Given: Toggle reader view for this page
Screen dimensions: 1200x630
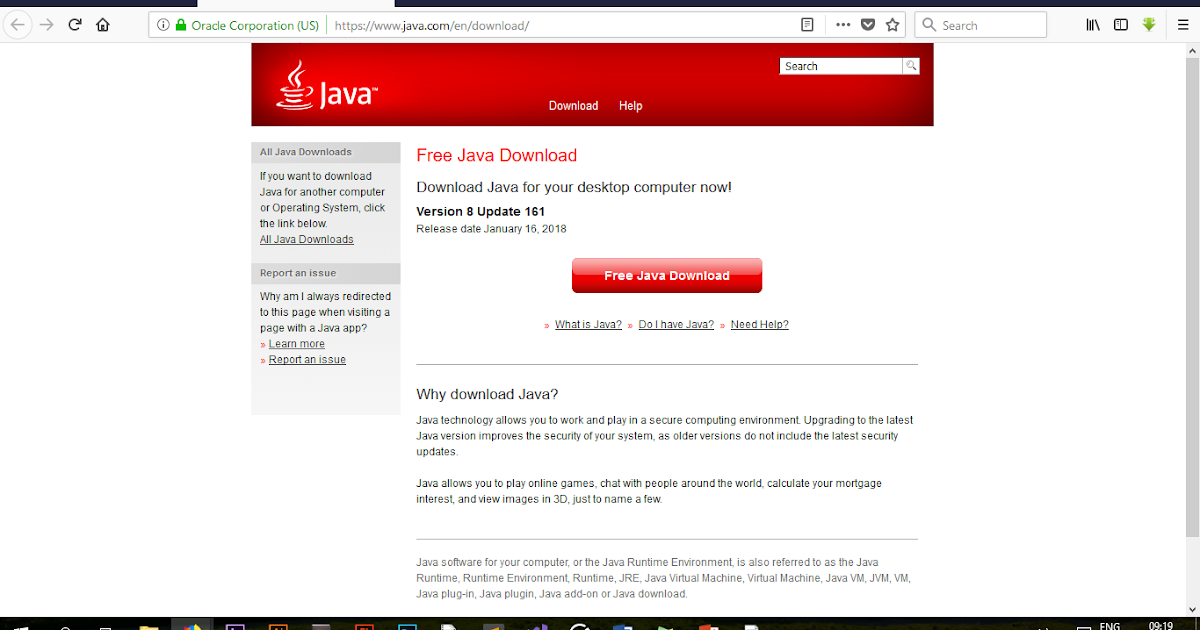Looking at the screenshot, I should (807, 24).
